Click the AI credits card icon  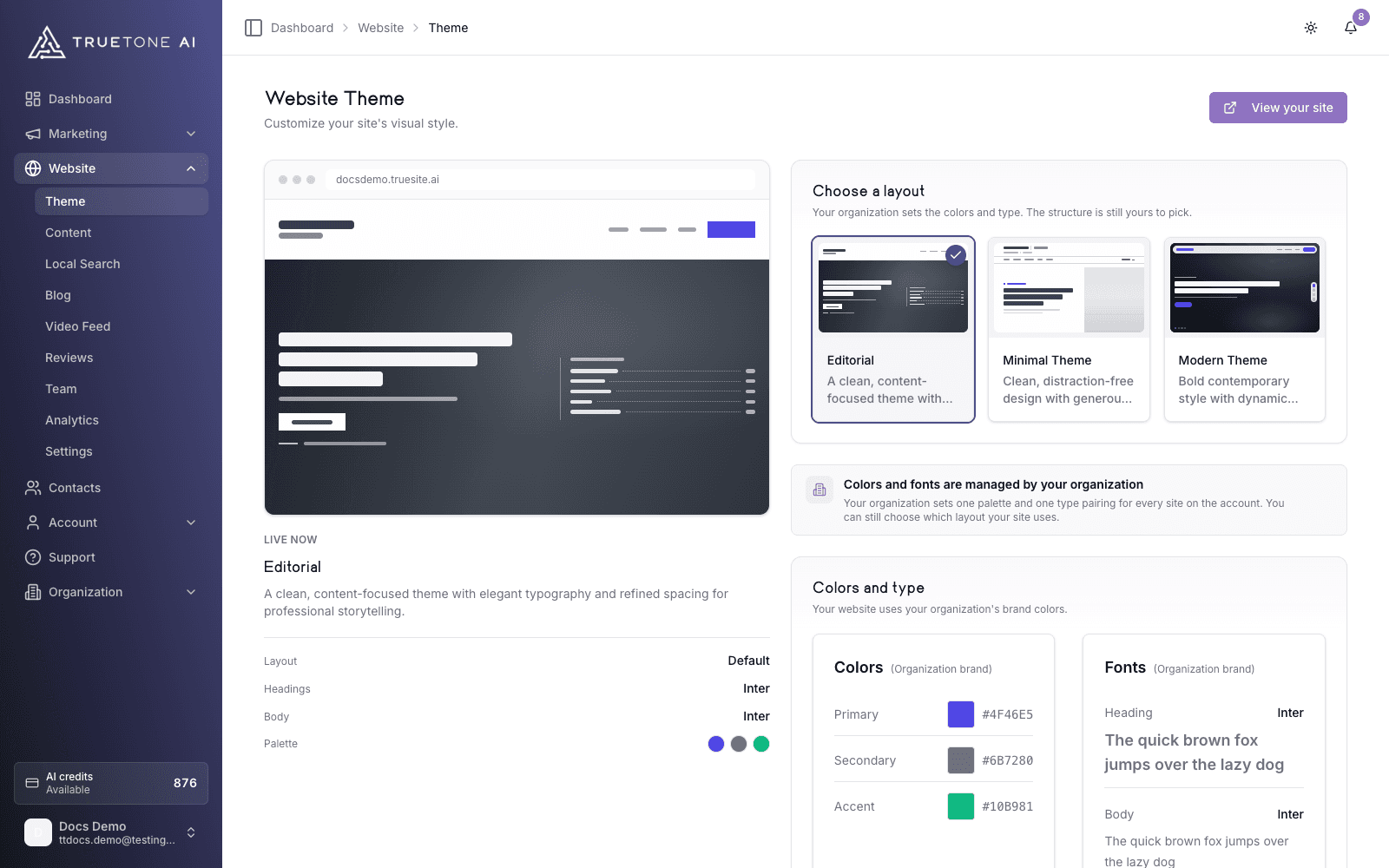[32, 783]
